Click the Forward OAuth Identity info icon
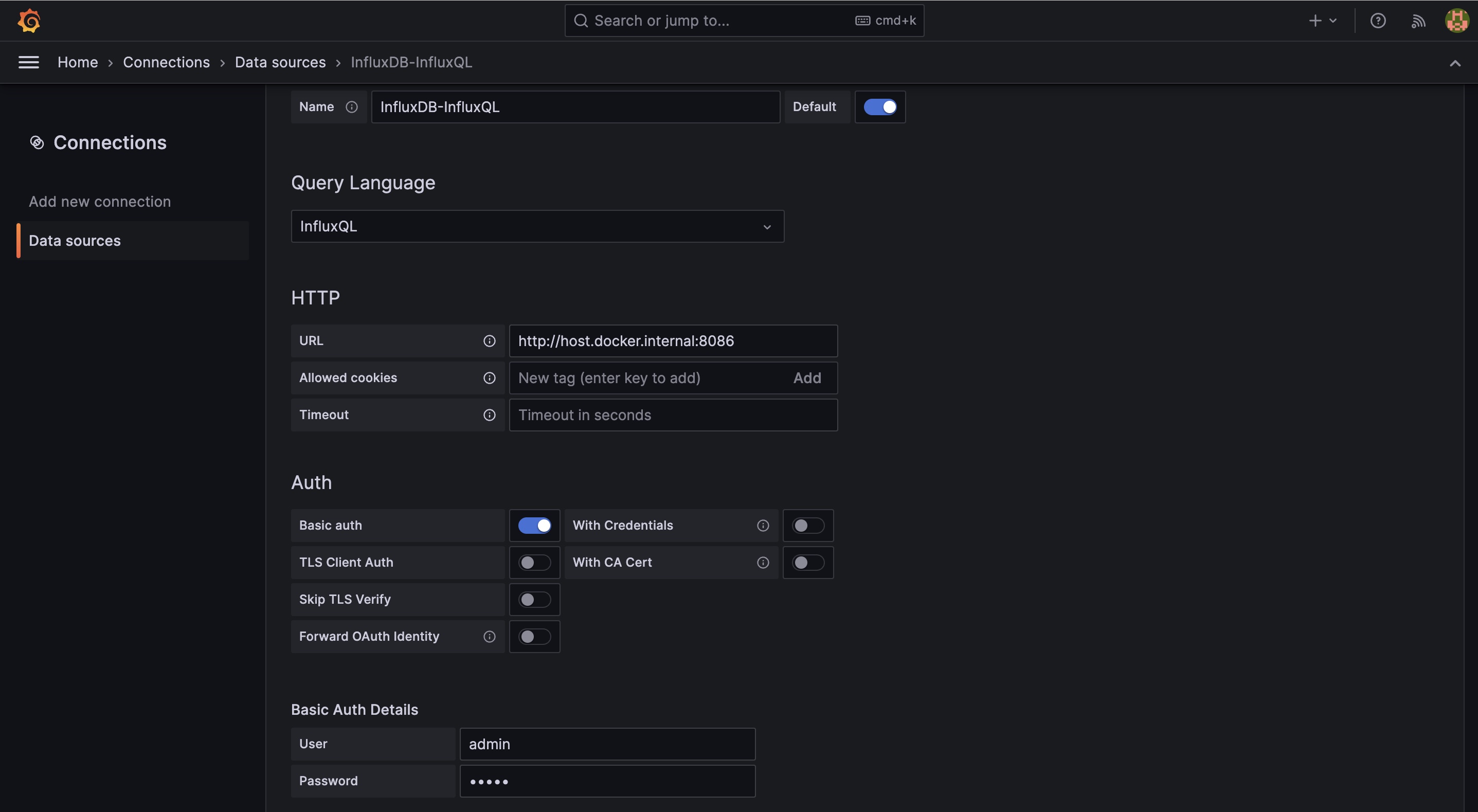This screenshot has height=812, width=1478. pos(490,637)
